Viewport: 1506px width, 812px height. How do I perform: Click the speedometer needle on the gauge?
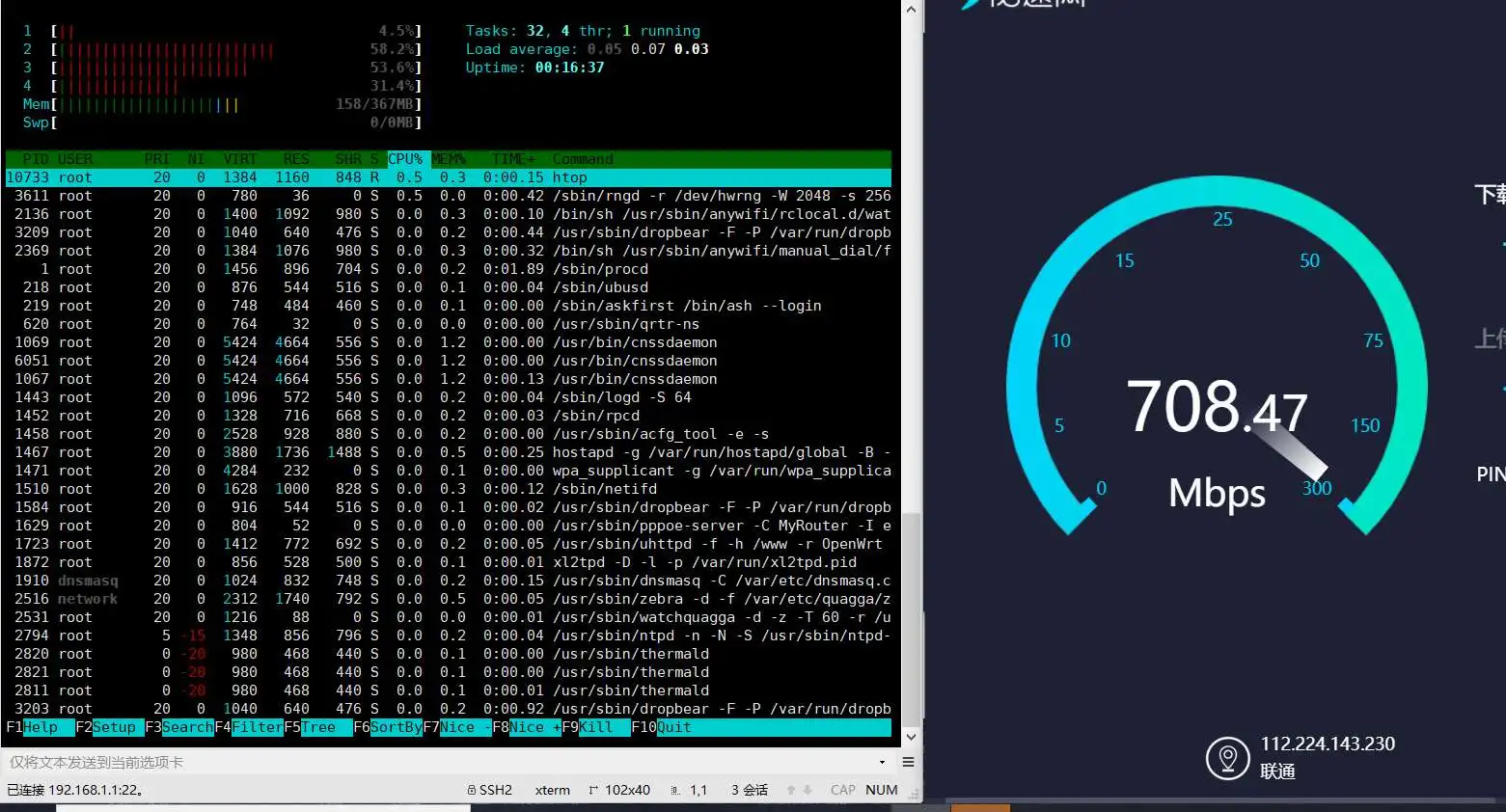pyautogui.click(x=1291, y=447)
